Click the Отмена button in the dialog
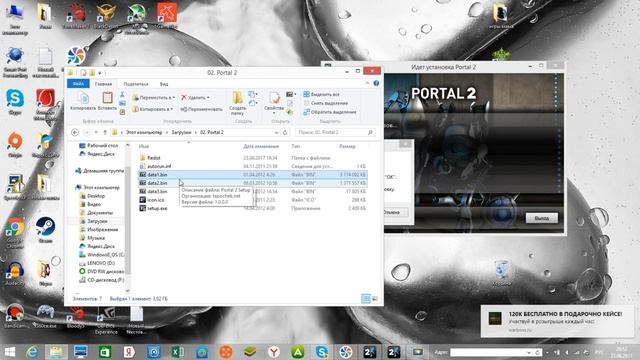640x360 pixels. [x=391, y=212]
